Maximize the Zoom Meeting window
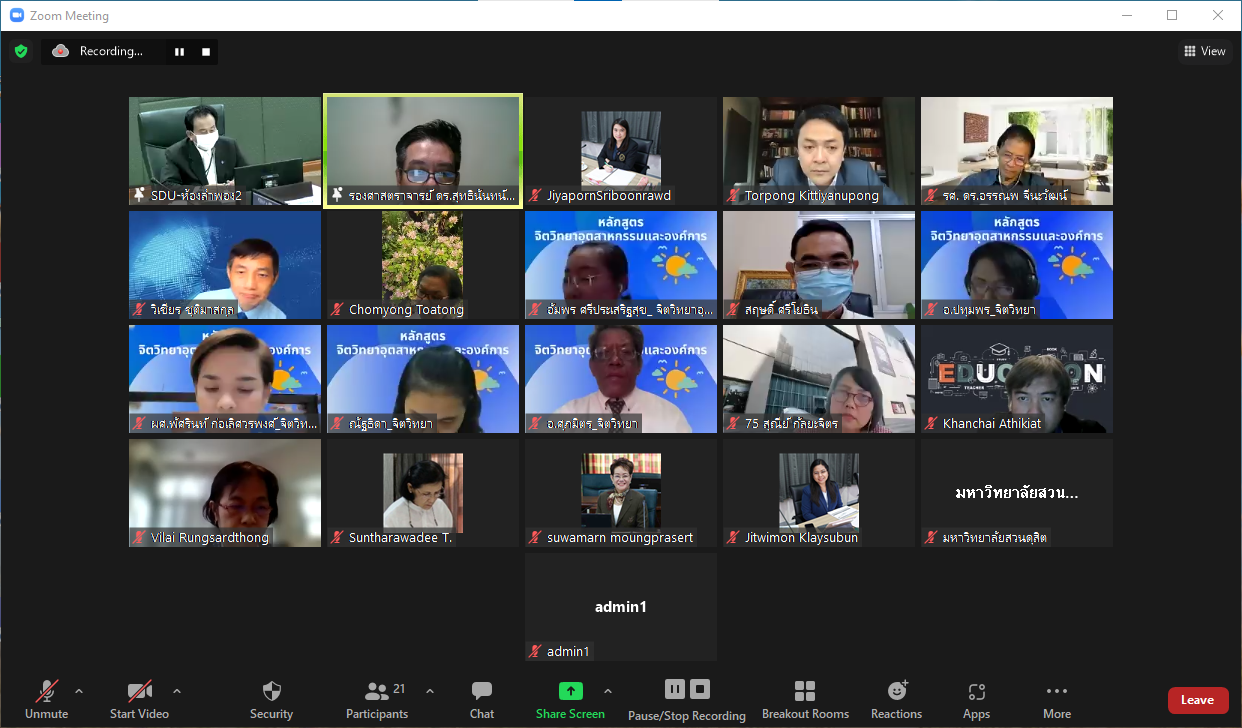The image size is (1242, 728). (1172, 15)
